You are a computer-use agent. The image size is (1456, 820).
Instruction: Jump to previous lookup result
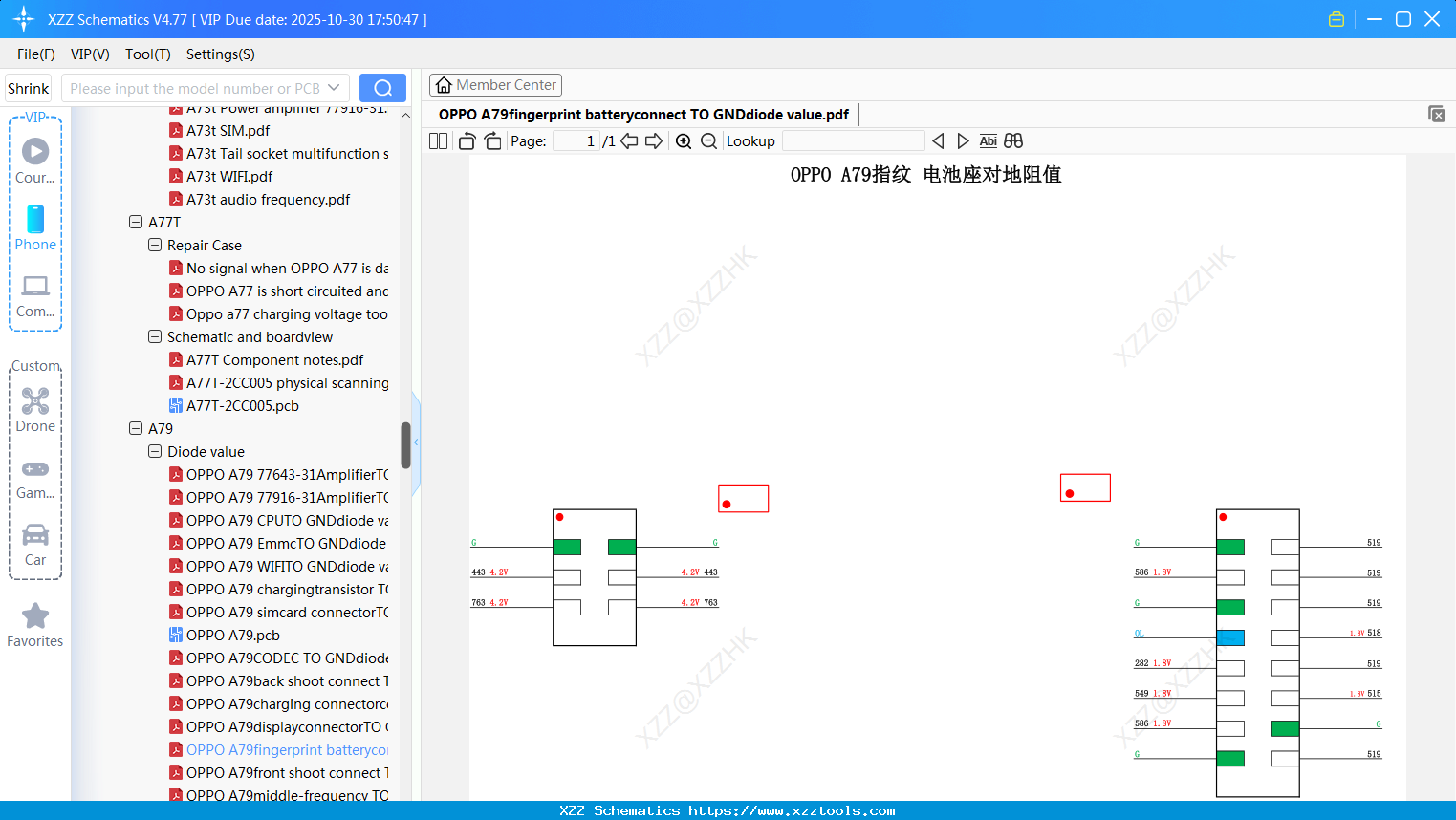tap(938, 141)
